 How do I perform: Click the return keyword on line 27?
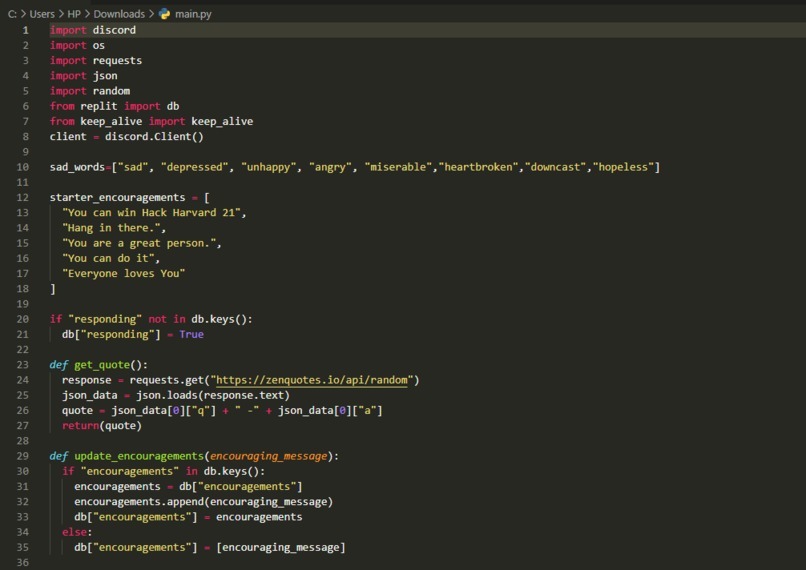80,426
